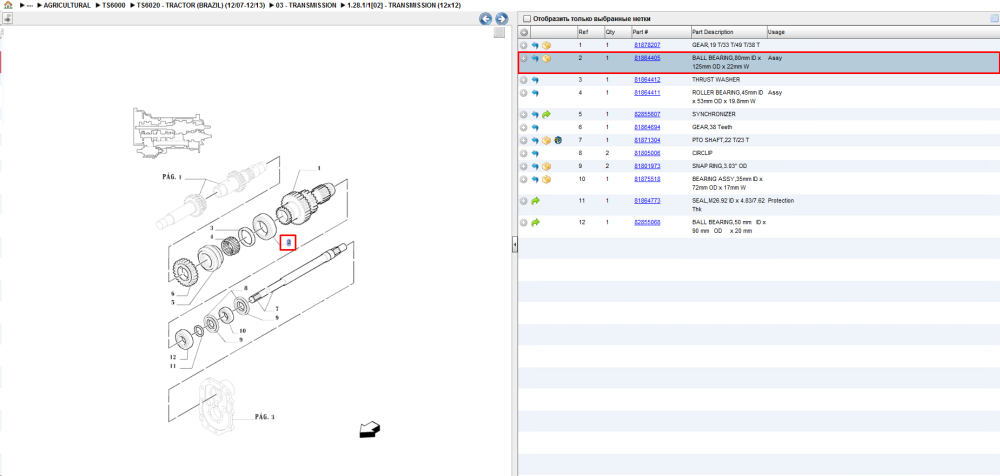Viewport: 1000px width, 476px height.
Task: Select callout 7 on the diagram
Action: pyautogui.click(x=277, y=309)
